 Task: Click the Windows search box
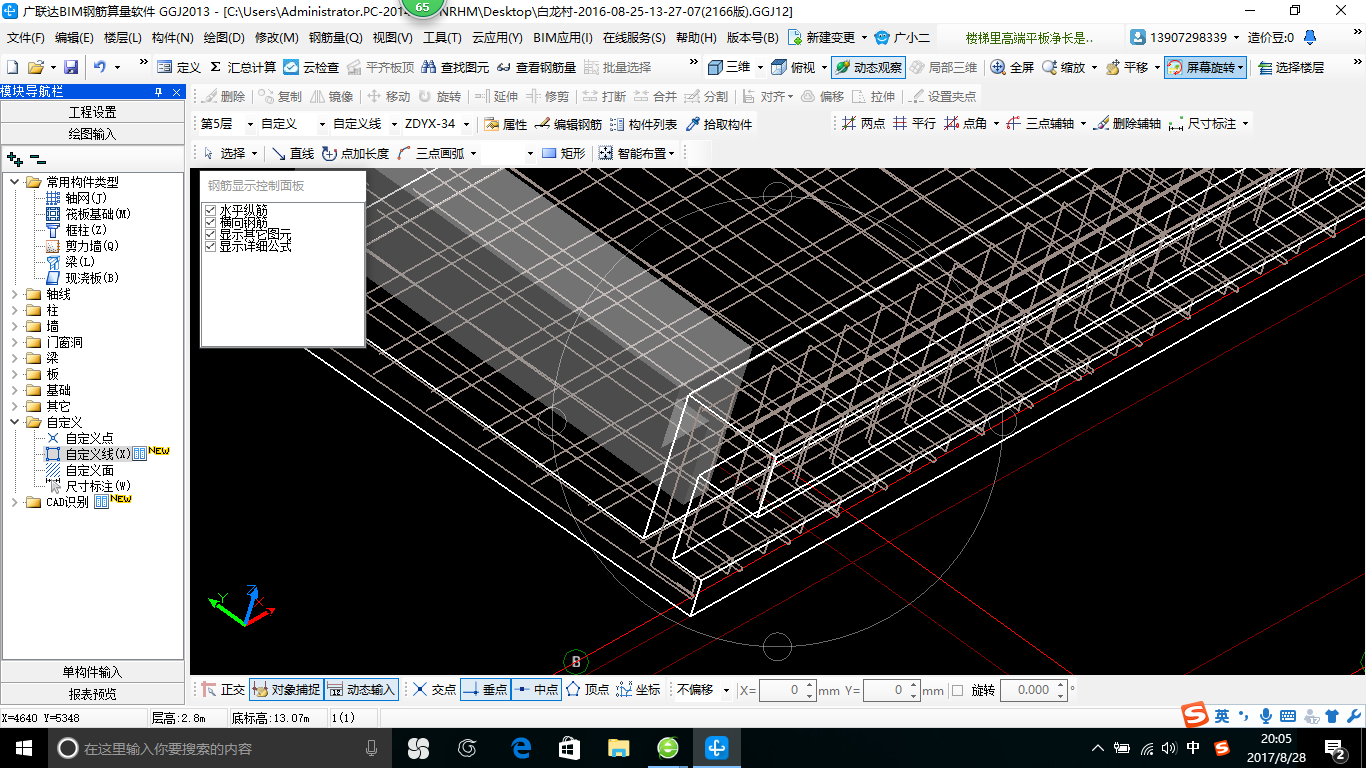pos(222,748)
